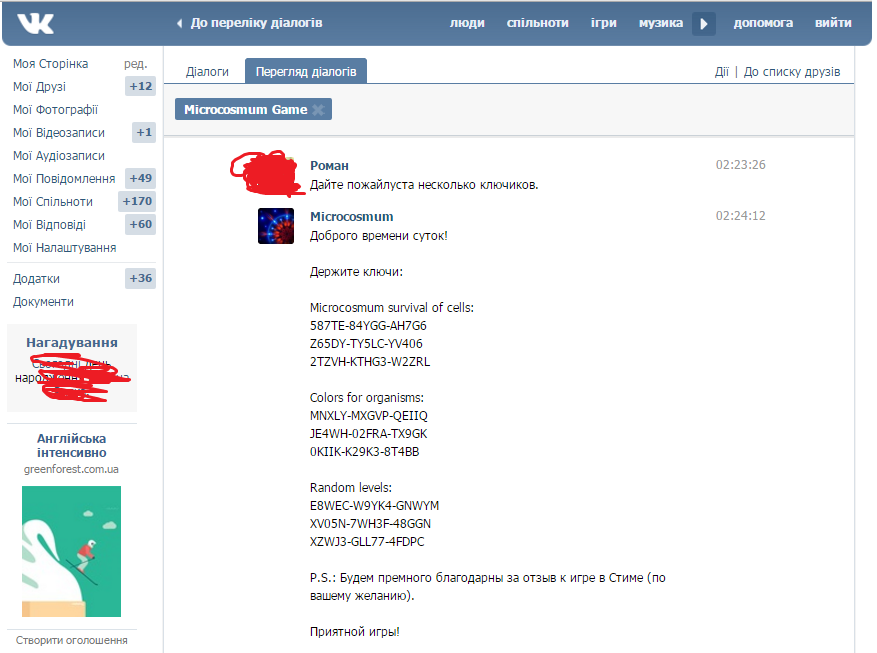This screenshot has width=877, height=653.
Task: Click the +36 apps counter
Action: [x=140, y=278]
